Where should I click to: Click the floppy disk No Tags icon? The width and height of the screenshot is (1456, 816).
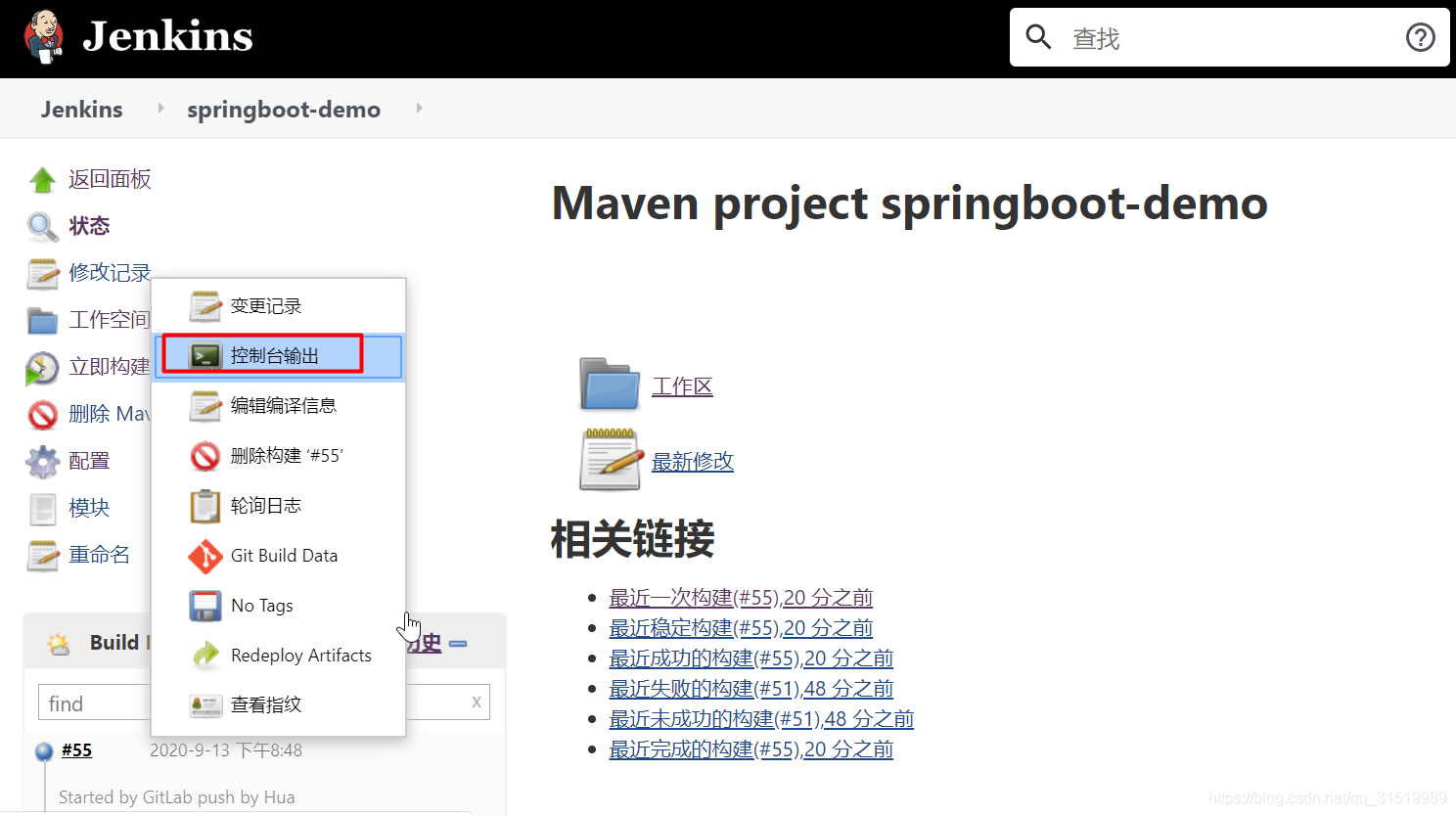205,606
